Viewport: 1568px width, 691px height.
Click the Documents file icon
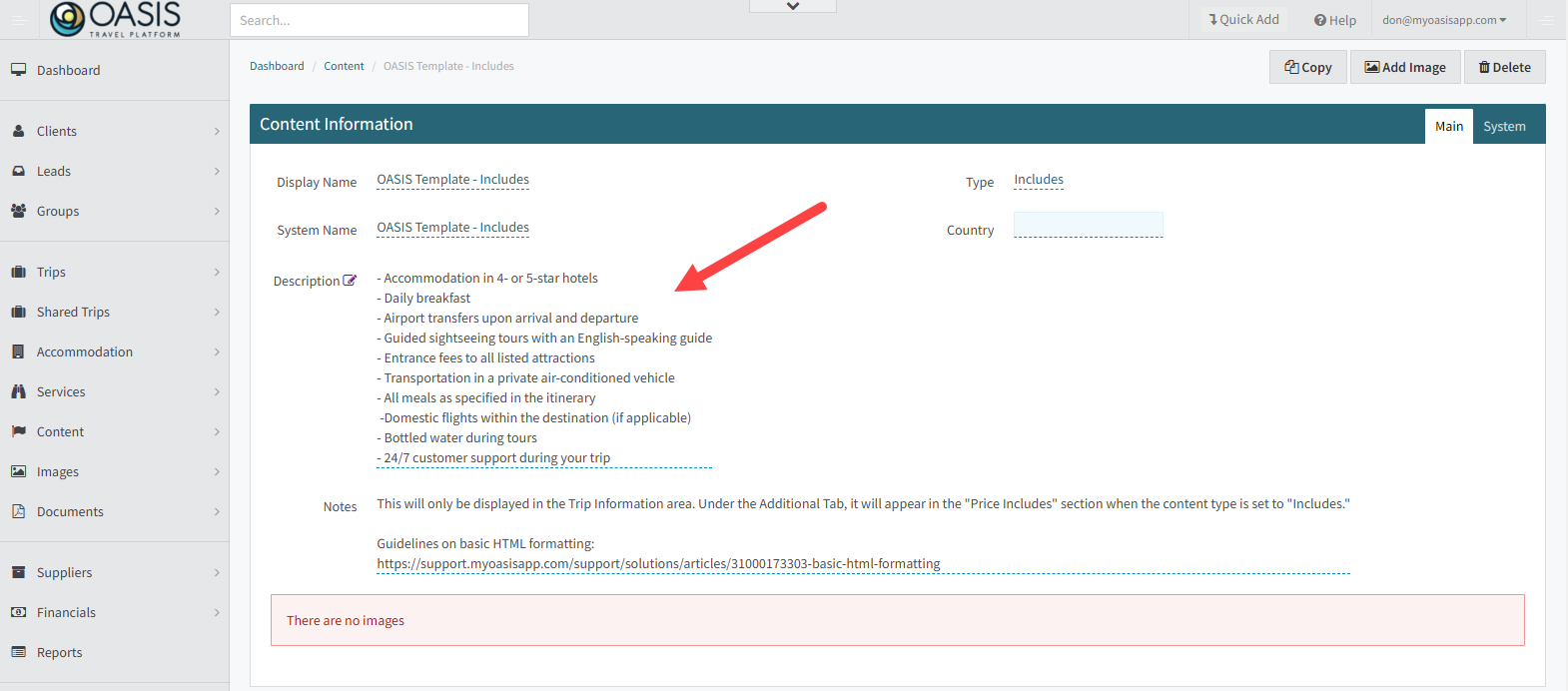pyautogui.click(x=18, y=511)
